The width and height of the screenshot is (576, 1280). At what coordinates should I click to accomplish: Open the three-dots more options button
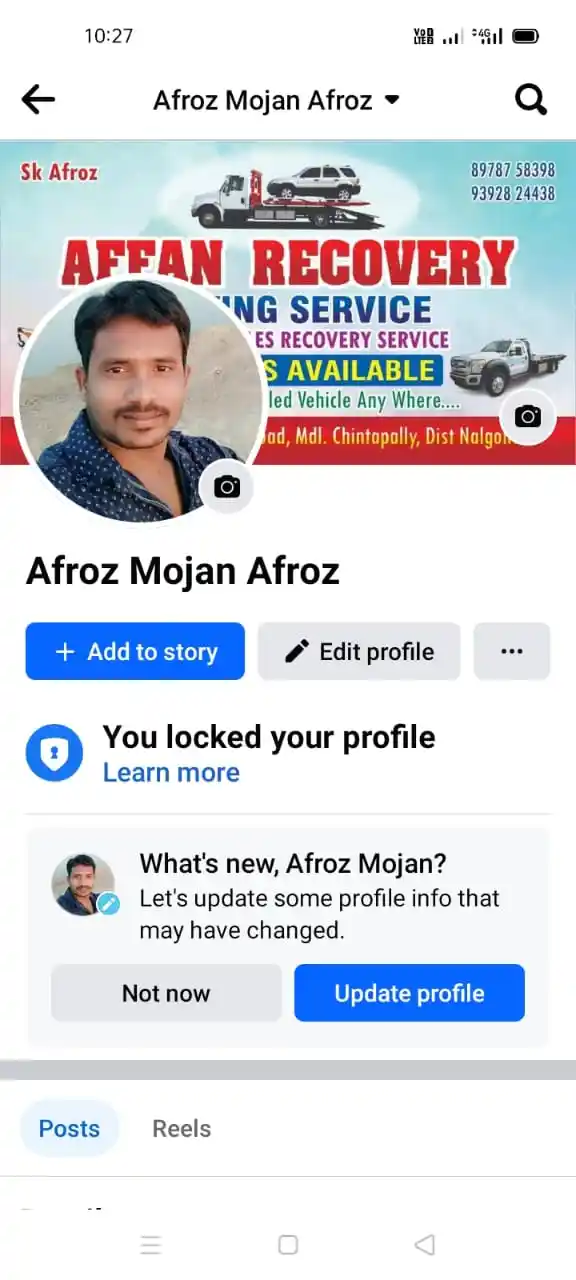pos(512,651)
